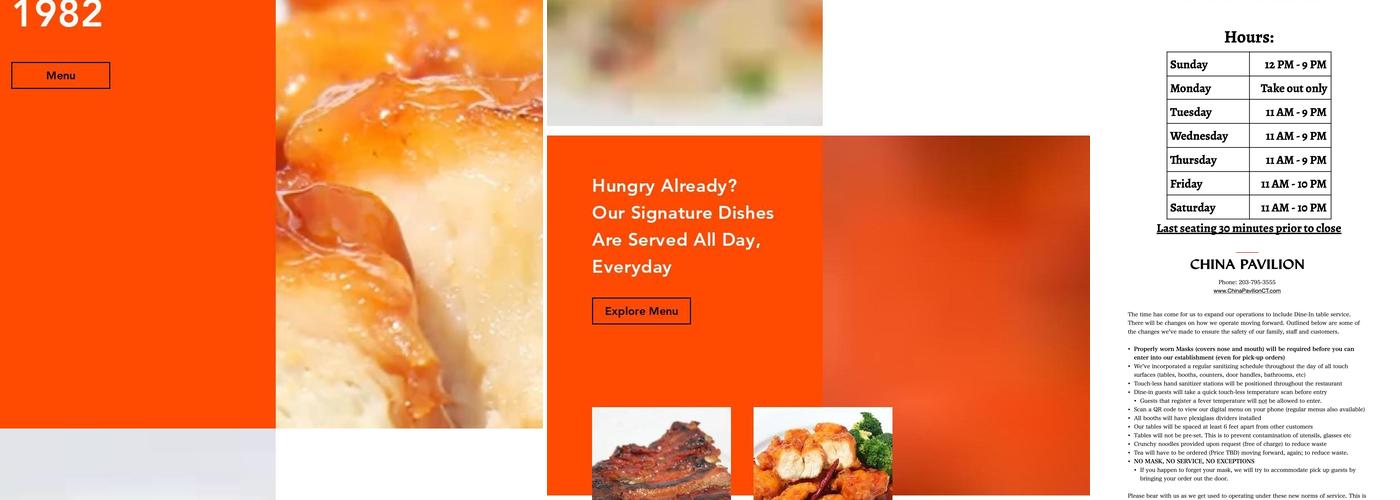Viewport: 1400px width, 500px height.
Task: Select the Thursday hours row
Action: click(1249, 160)
